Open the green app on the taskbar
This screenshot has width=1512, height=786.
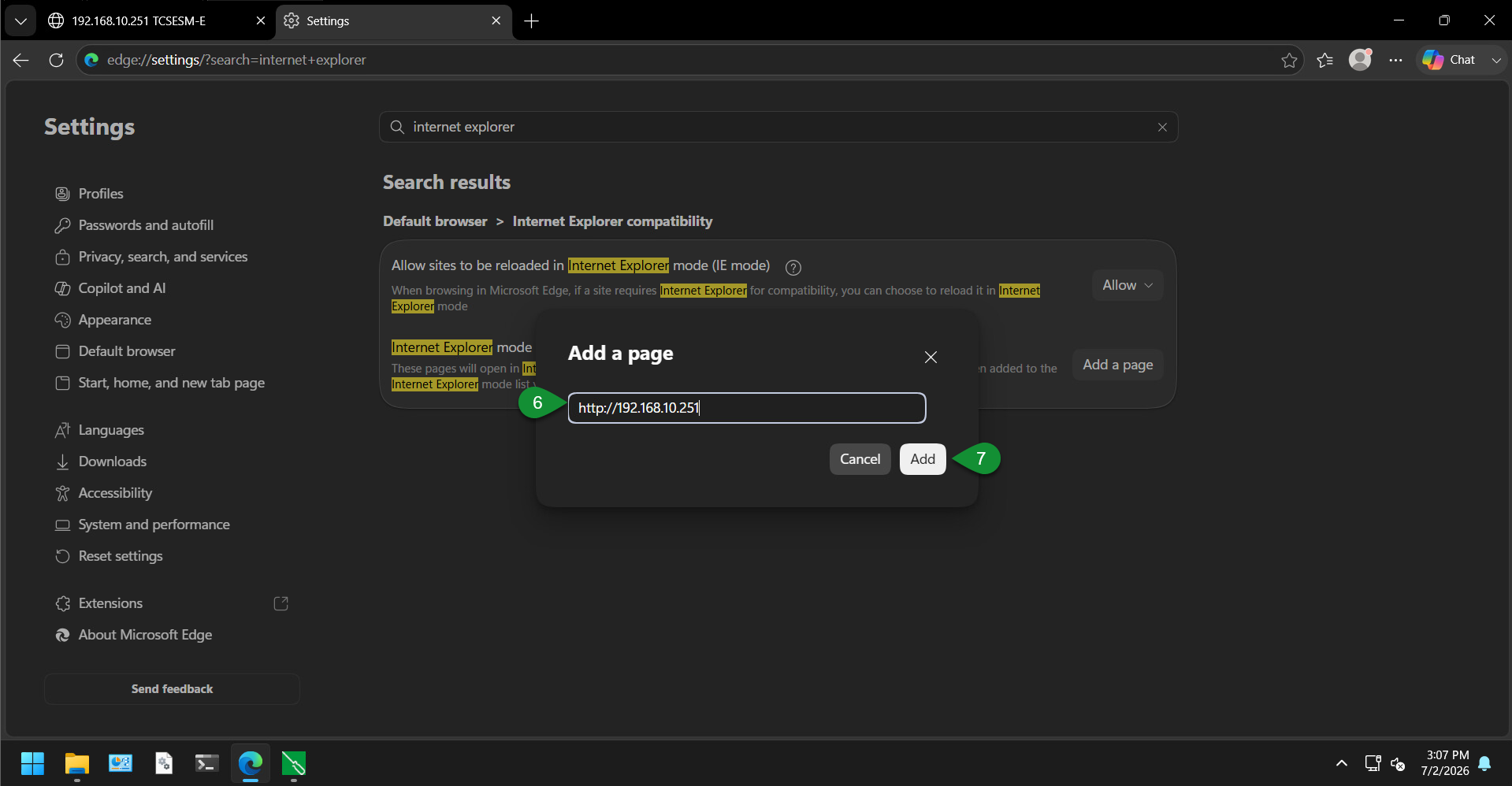(293, 763)
